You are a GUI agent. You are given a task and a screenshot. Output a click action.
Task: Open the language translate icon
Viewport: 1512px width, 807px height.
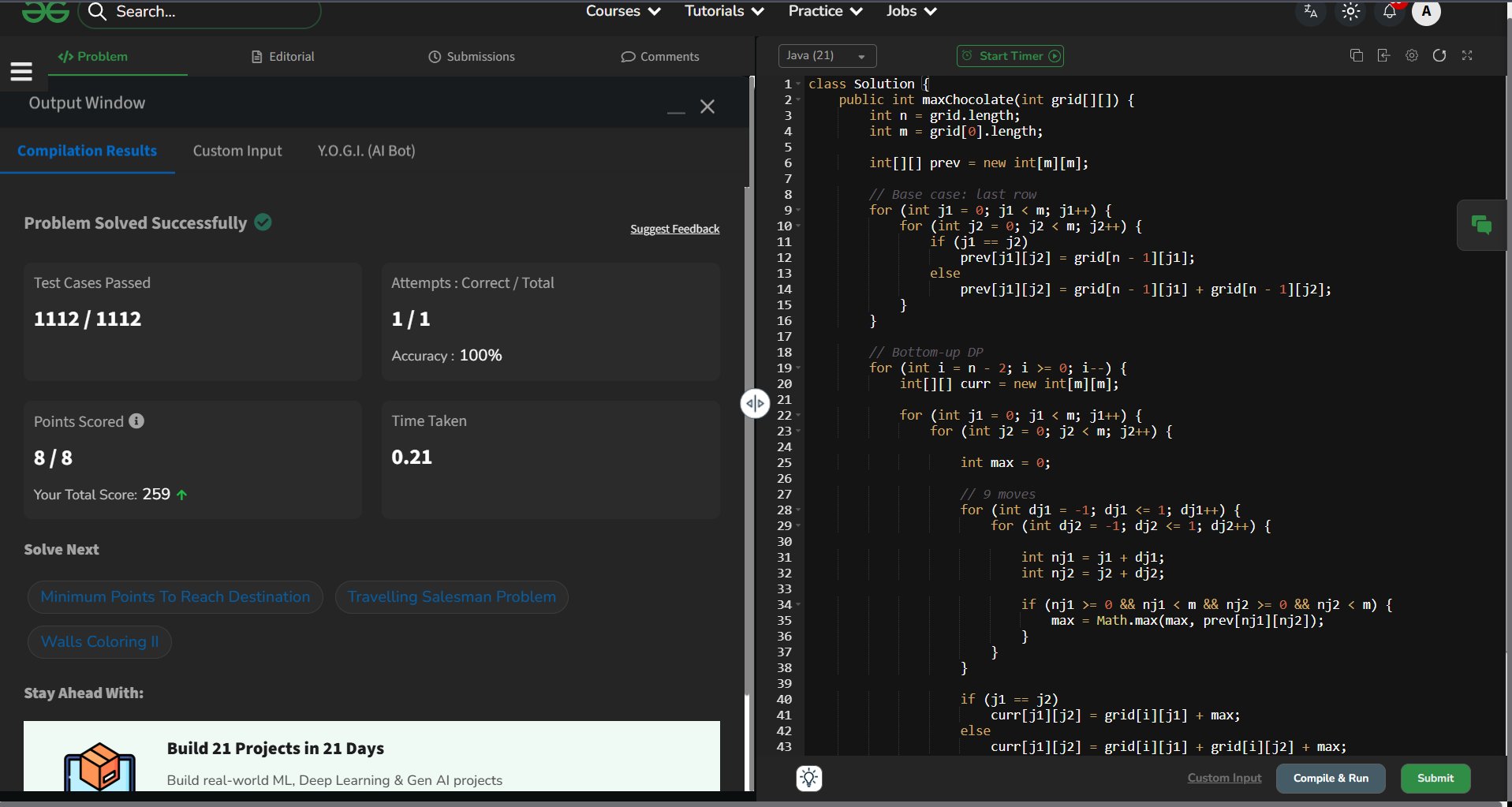pos(1311,12)
